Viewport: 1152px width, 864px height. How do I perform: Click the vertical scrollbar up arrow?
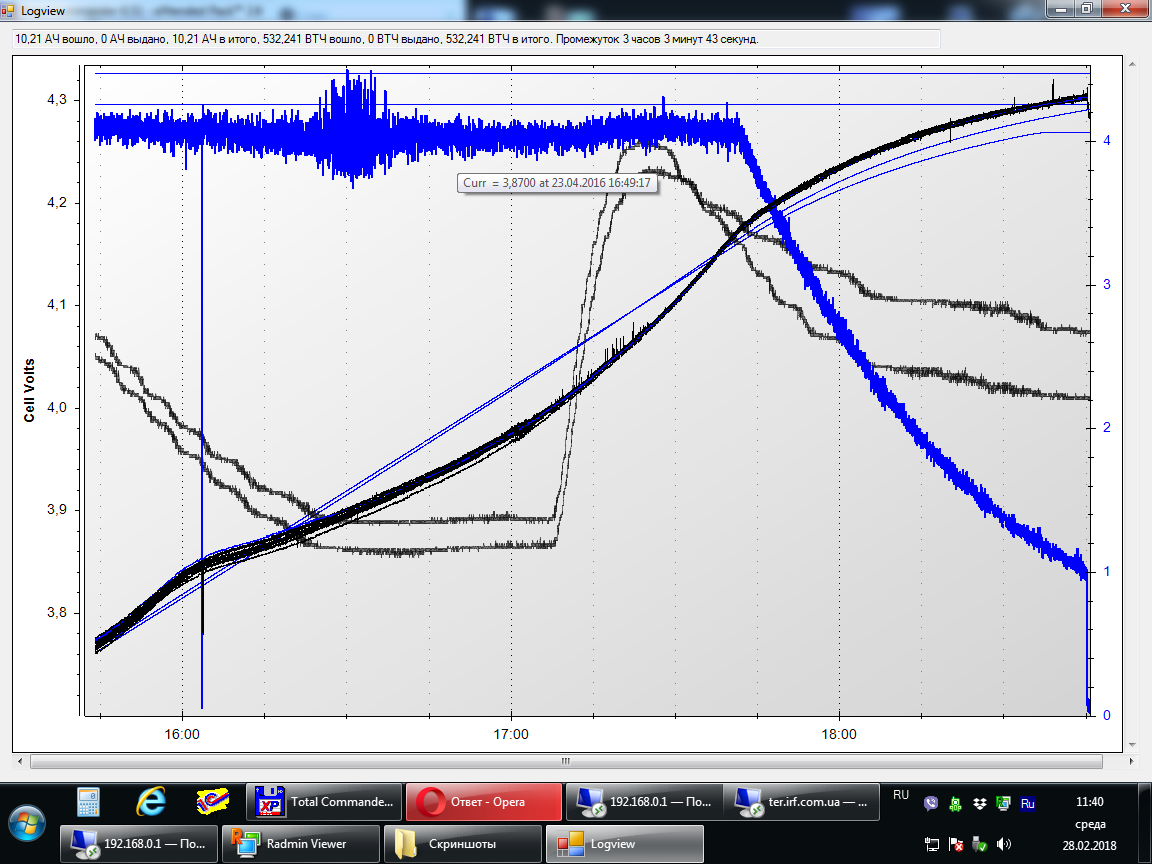(x=1132, y=63)
